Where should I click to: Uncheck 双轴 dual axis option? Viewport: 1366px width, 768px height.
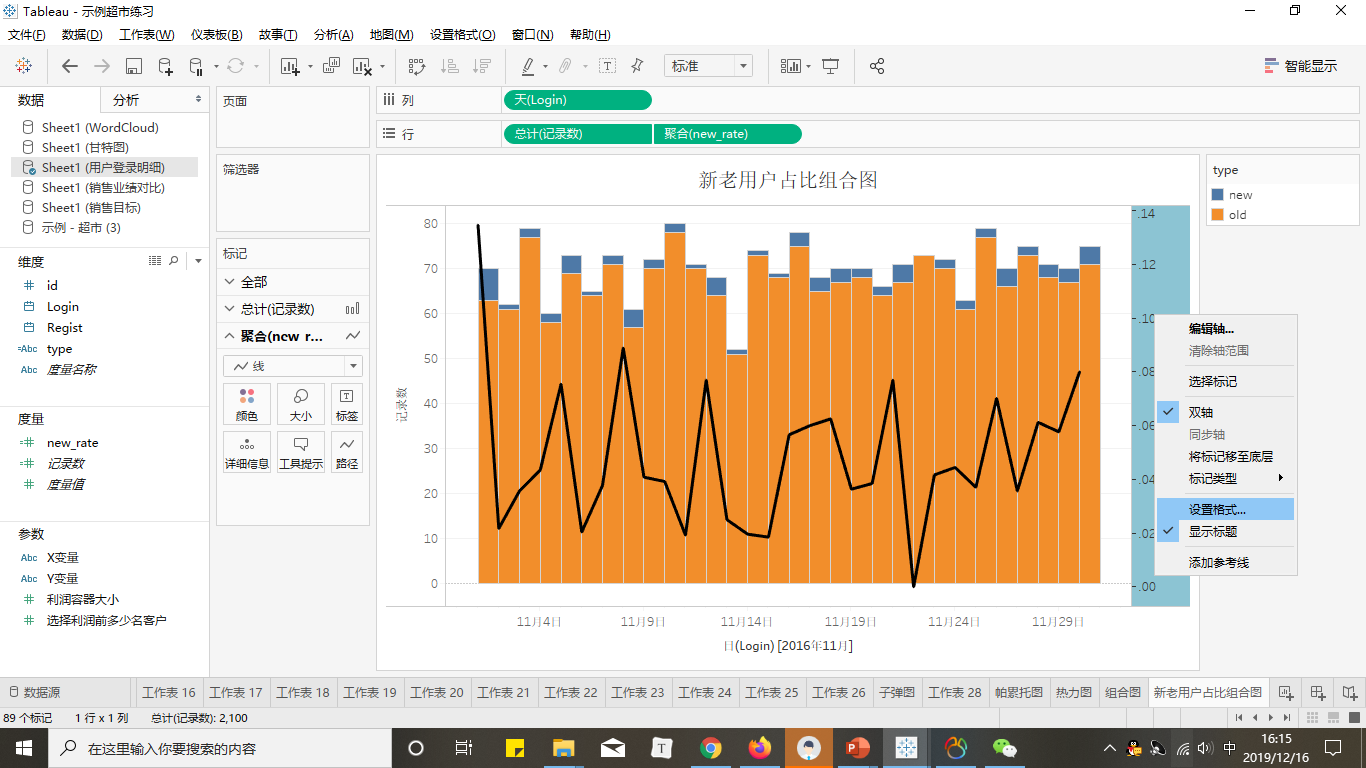click(1225, 412)
